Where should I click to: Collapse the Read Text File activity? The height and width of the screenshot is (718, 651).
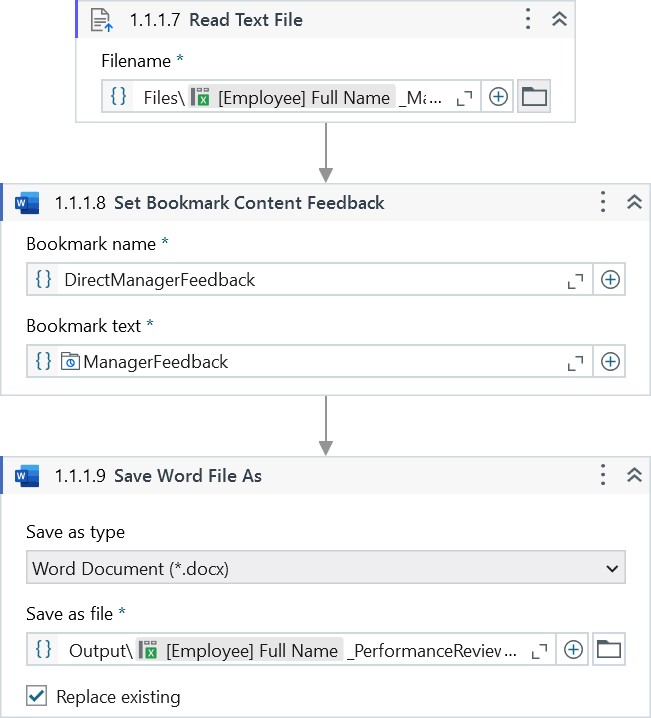point(559,19)
